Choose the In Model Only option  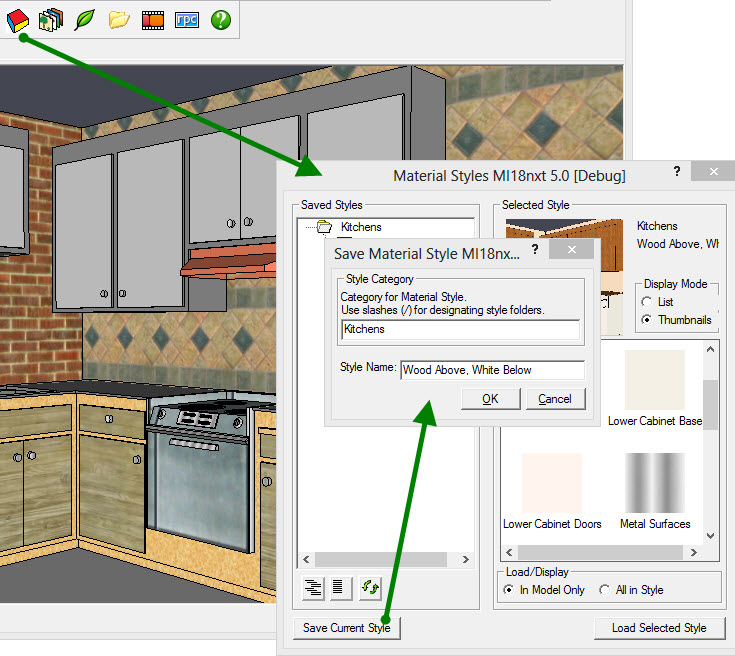click(x=510, y=590)
